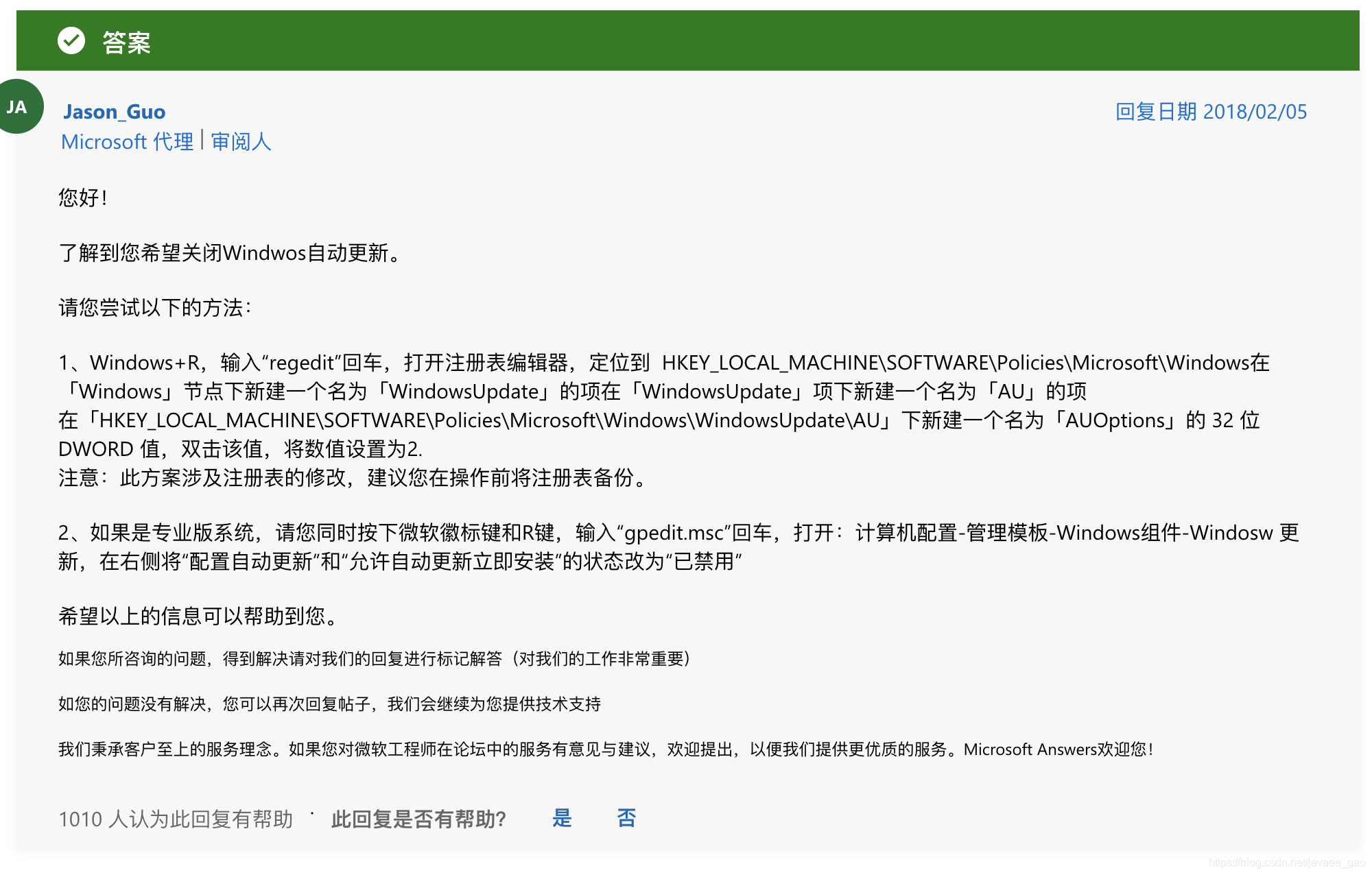Image resolution: width=1372 pixels, height=875 pixels.
Task: Click the line 如果您所咨询的问题,得到解决请对我们的回复进行标记解答
Action: click(x=375, y=659)
